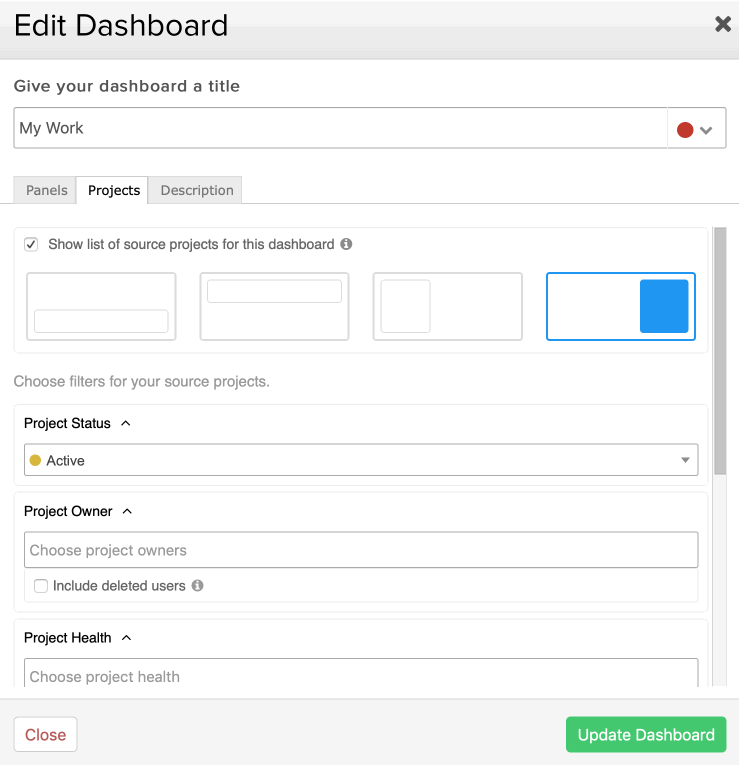Collapse the Project Owner section chevron
The image size is (739, 765).
pos(127,511)
